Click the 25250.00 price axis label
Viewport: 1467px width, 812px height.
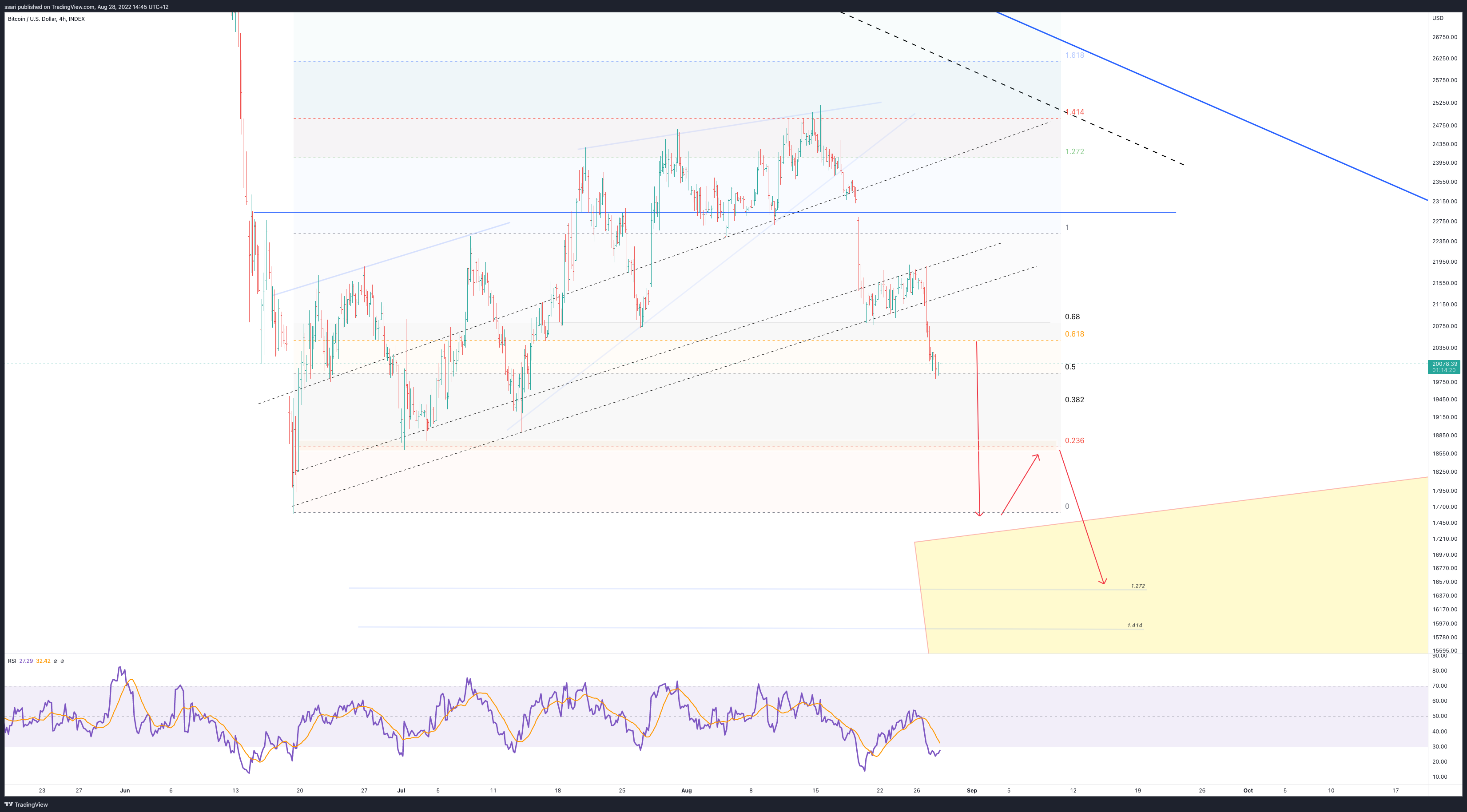pos(1445,103)
